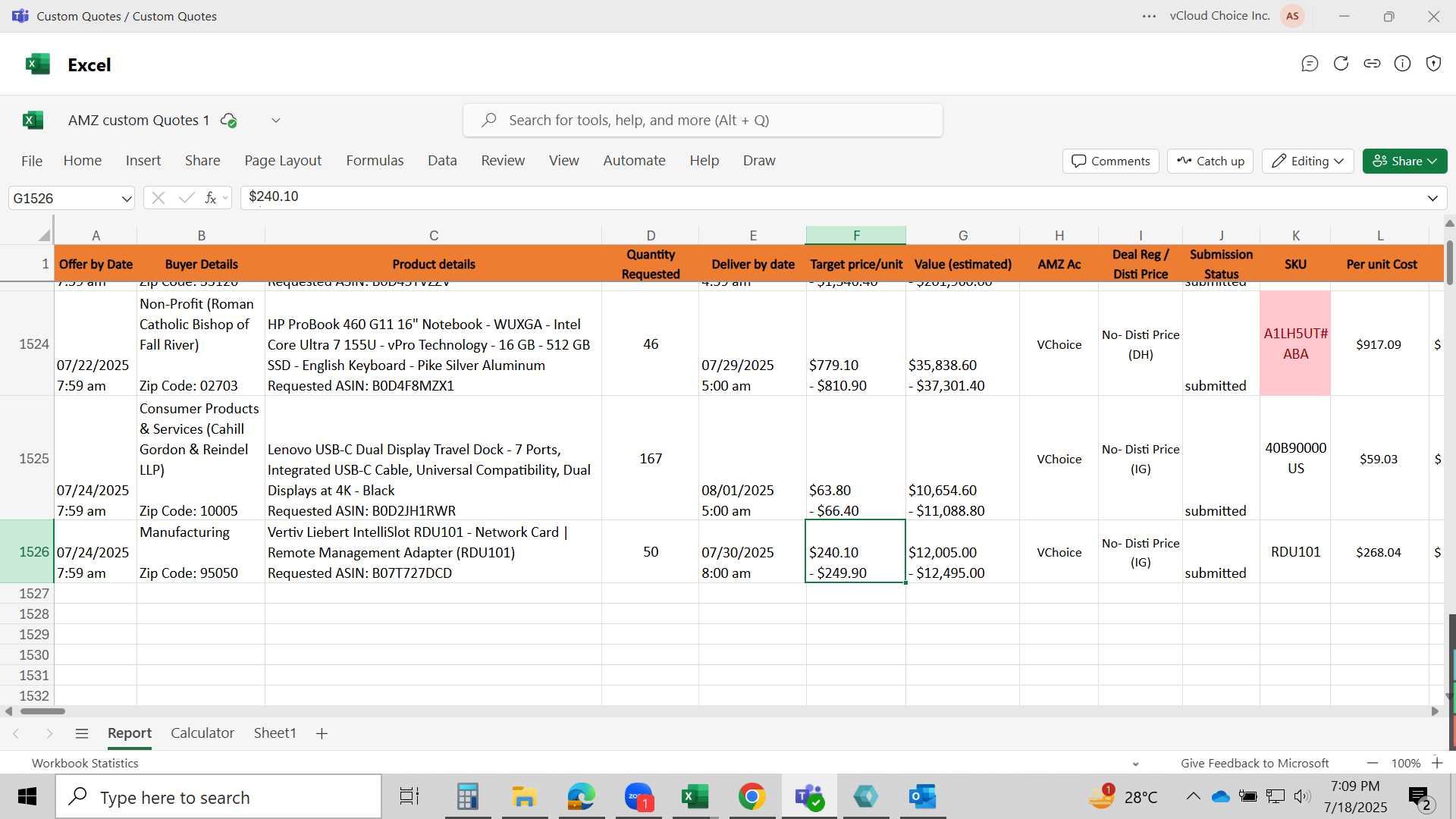This screenshot has width=1456, height=819.
Task: Click the 100% zoom level
Action: pos(1405,764)
